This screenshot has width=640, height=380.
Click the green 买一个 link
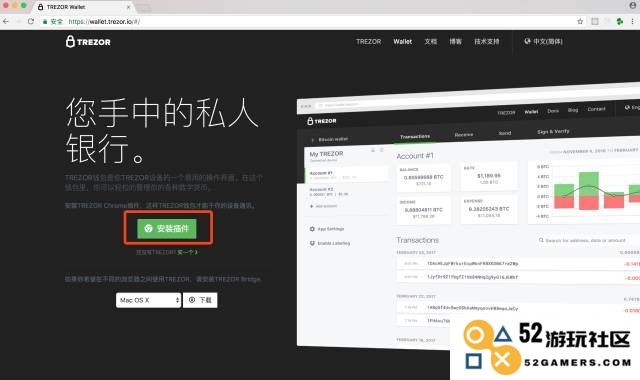point(187,252)
